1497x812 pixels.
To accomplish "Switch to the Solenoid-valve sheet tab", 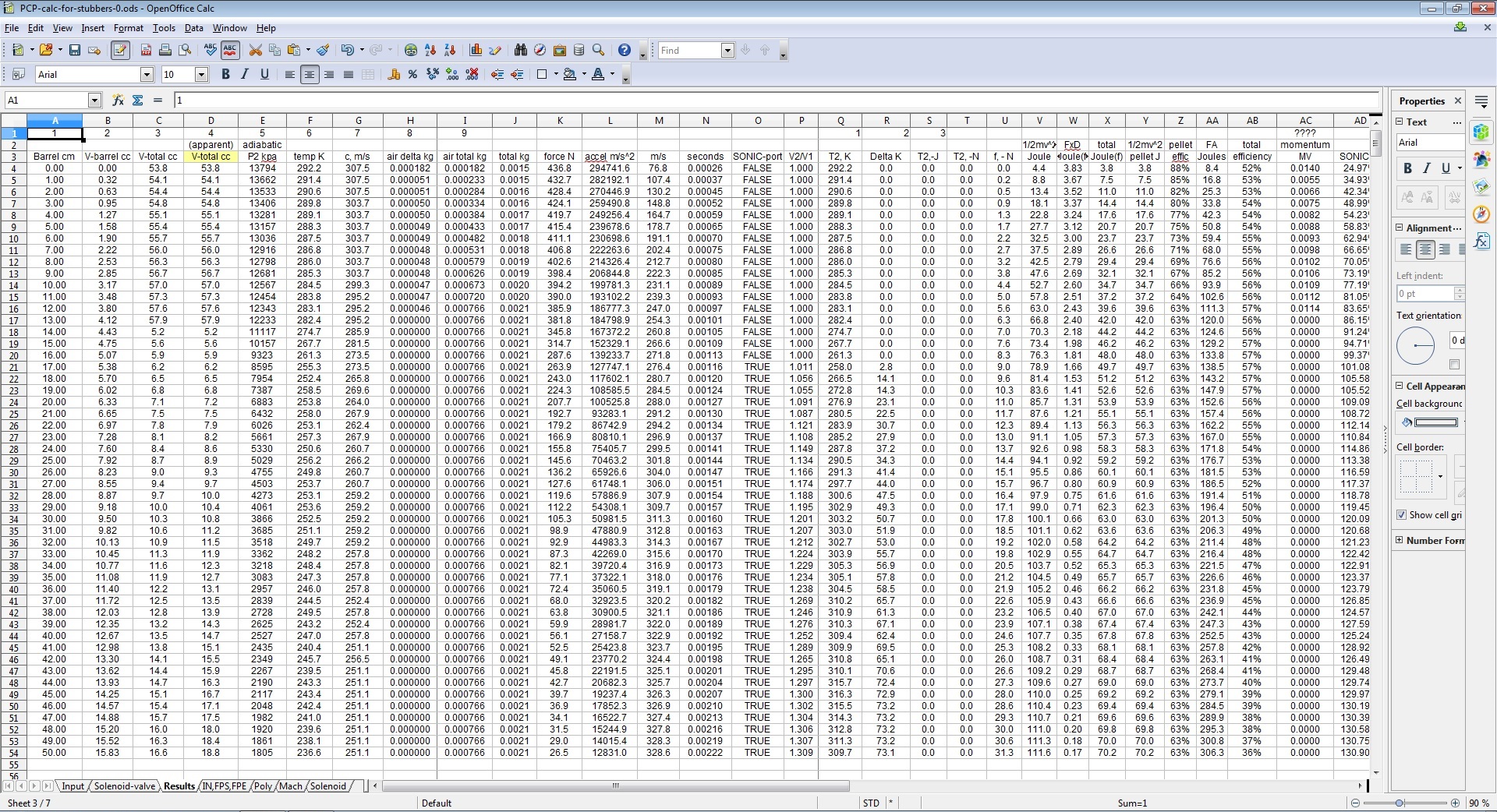I will (125, 786).
